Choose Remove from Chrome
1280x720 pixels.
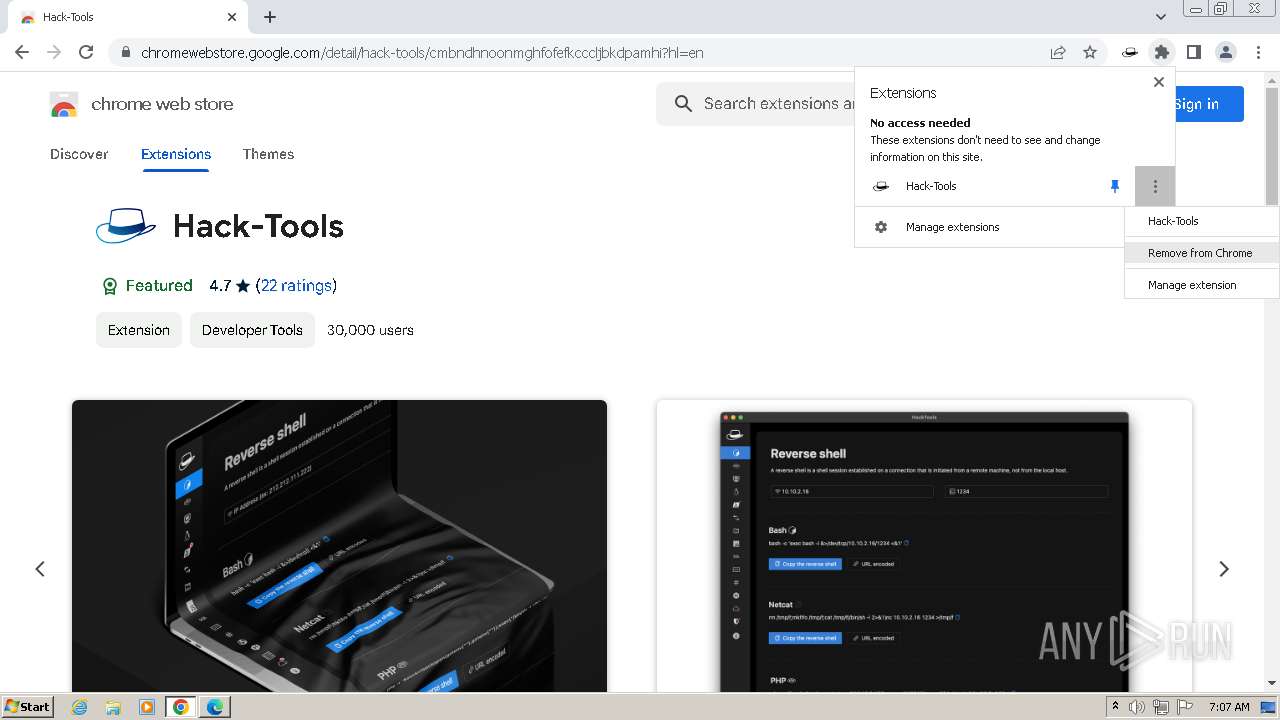pos(1201,253)
